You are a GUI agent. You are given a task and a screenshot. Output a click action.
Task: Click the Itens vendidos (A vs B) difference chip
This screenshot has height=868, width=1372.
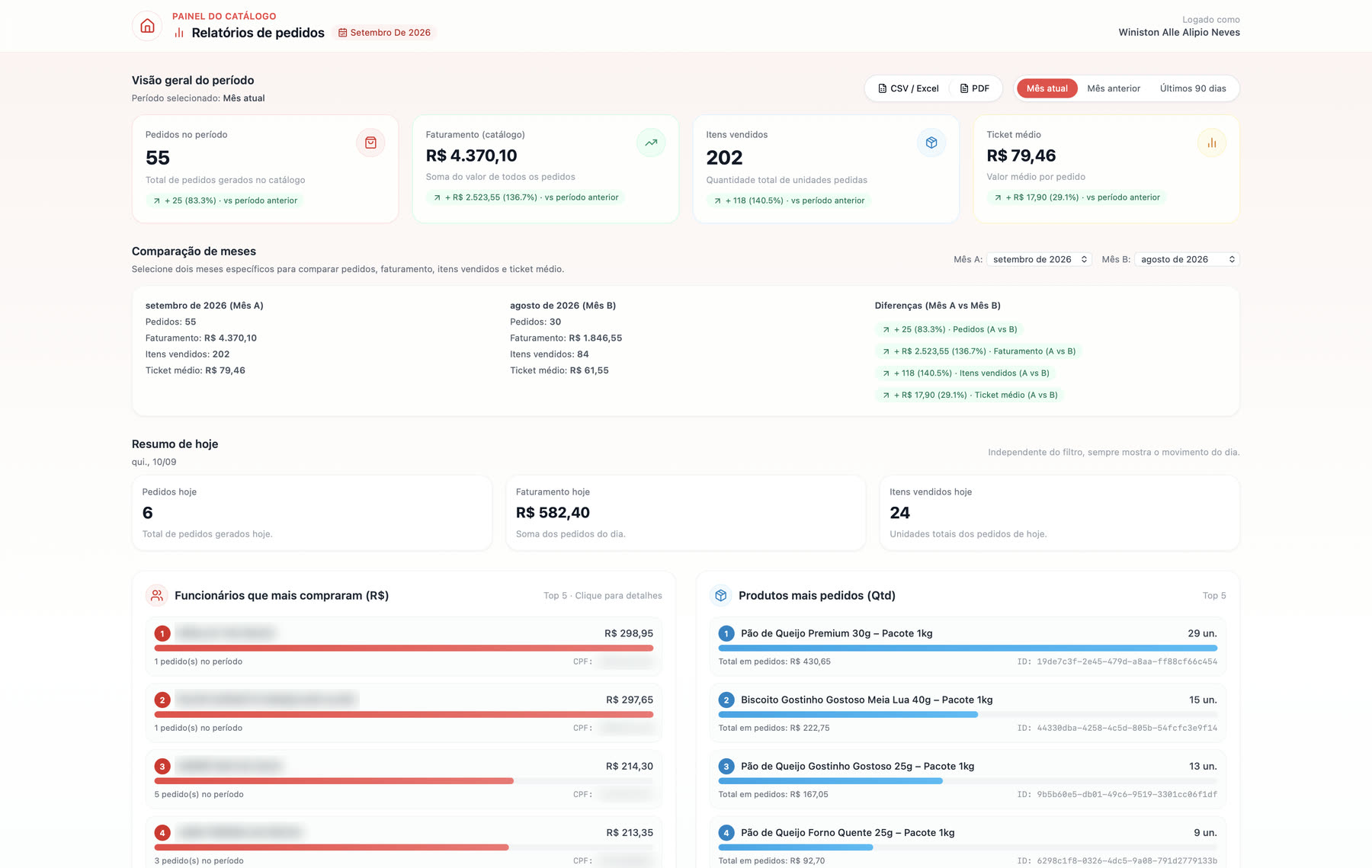(966, 373)
